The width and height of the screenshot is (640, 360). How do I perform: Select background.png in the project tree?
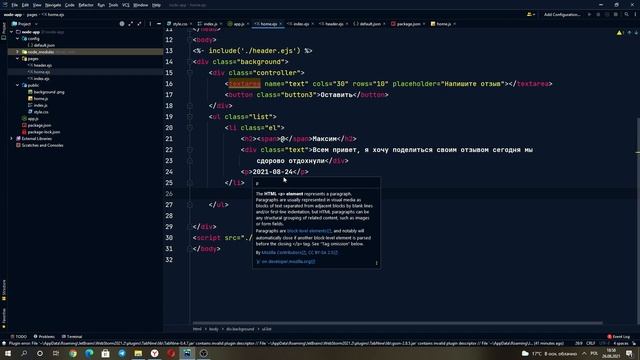(x=46, y=92)
